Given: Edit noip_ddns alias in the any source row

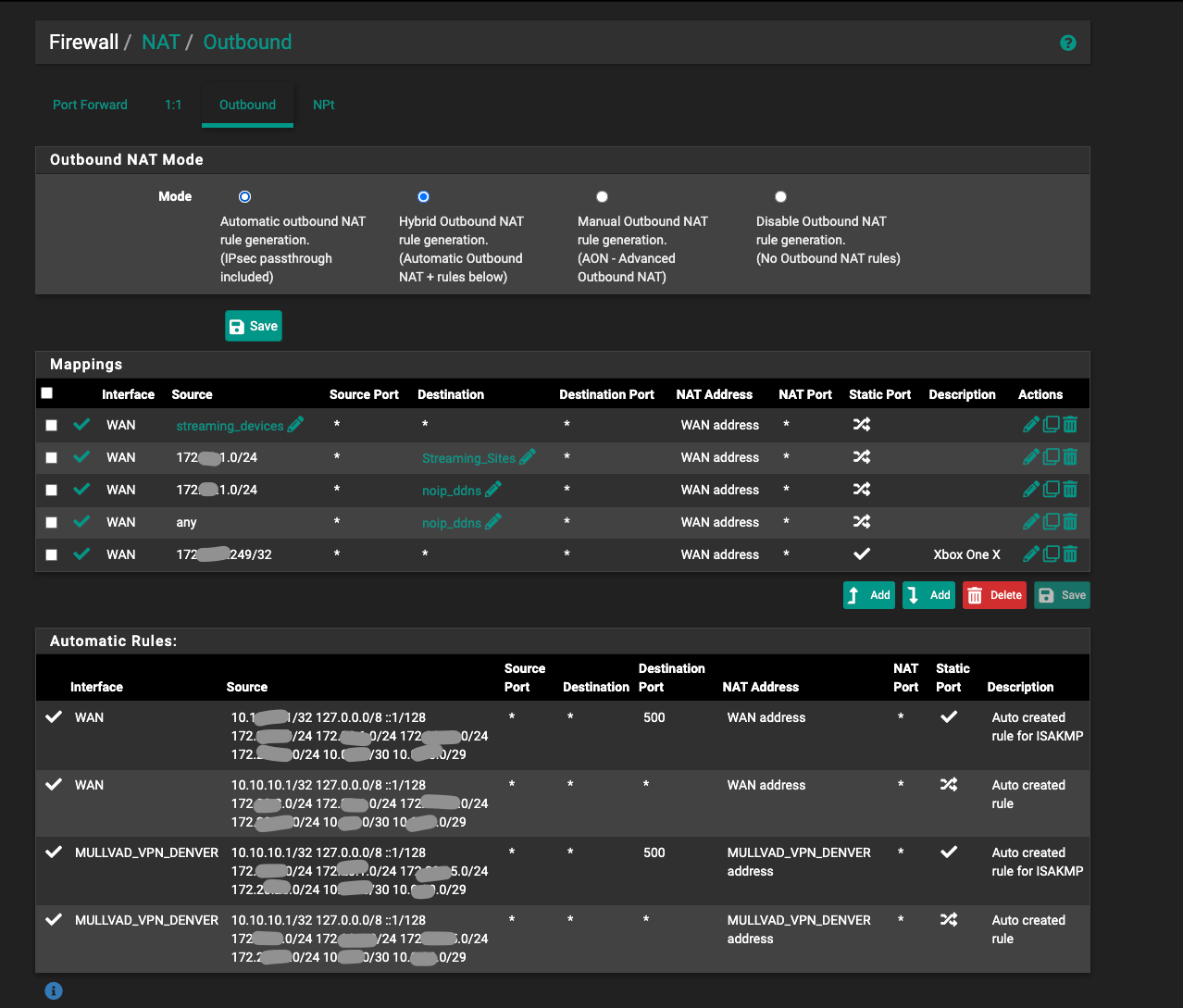Looking at the screenshot, I should (493, 521).
